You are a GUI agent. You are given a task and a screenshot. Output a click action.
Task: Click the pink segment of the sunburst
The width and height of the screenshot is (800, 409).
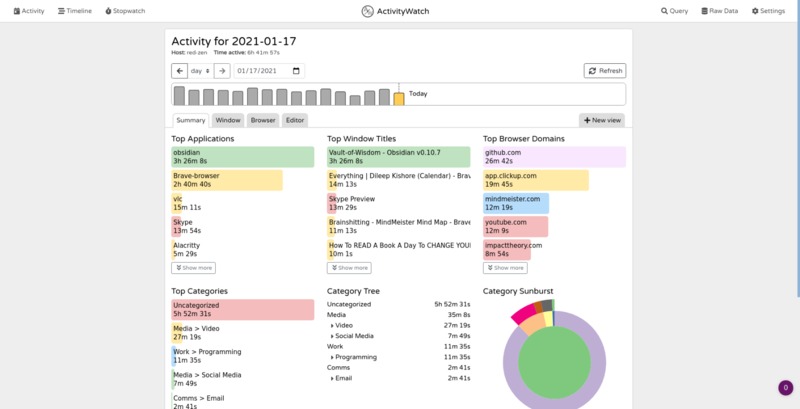524,313
